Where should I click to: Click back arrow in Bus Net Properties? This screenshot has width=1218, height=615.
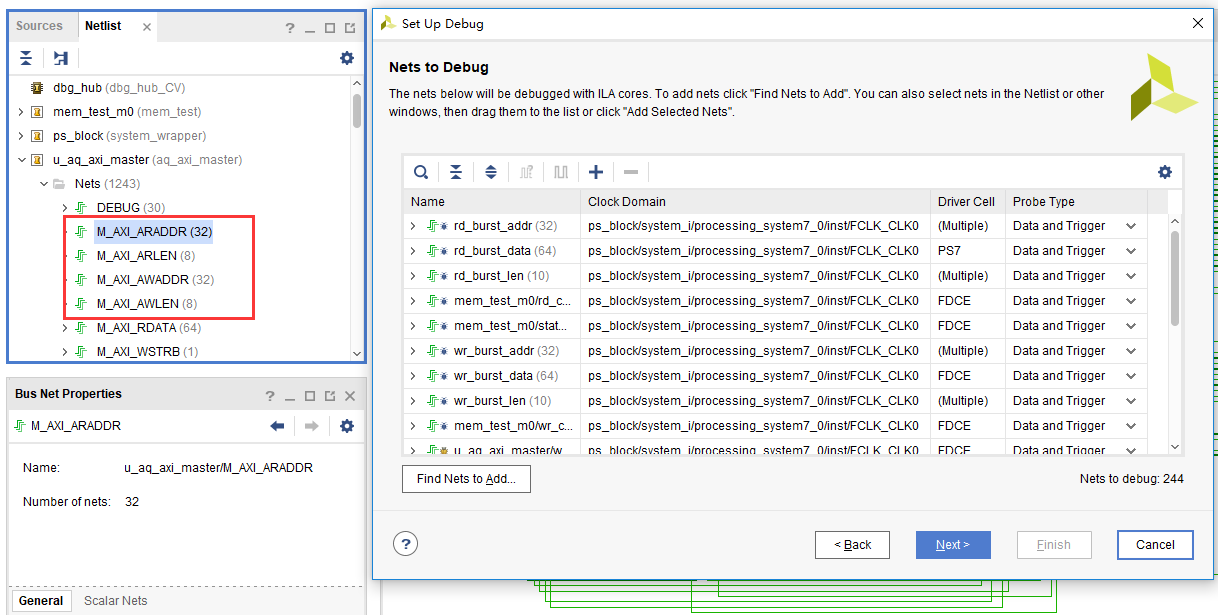278,426
